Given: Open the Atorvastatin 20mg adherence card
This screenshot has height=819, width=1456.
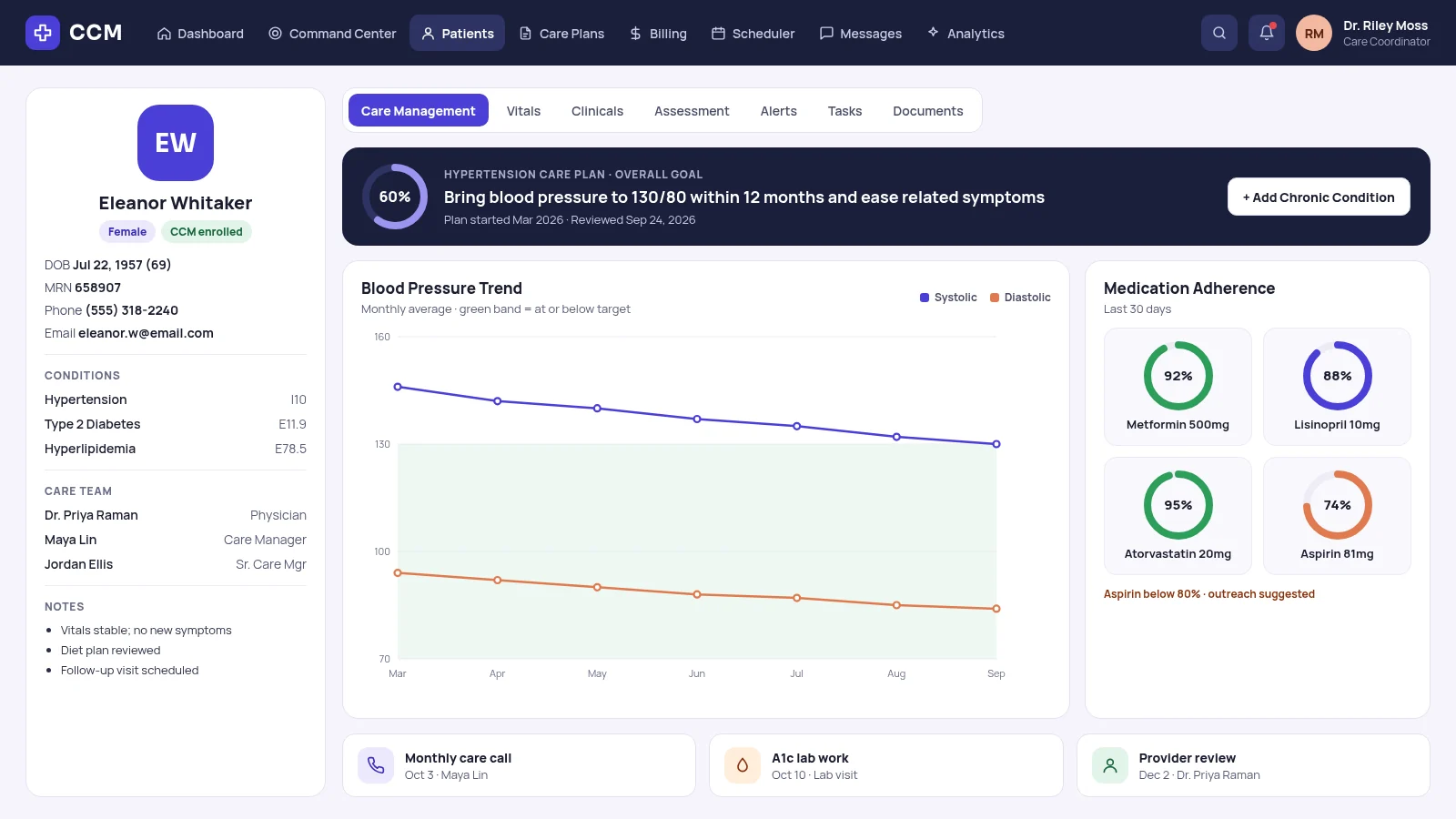Looking at the screenshot, I should (1178, 516).
